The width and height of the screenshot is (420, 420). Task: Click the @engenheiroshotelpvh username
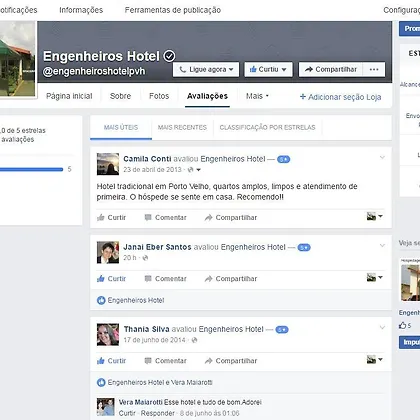94,71
